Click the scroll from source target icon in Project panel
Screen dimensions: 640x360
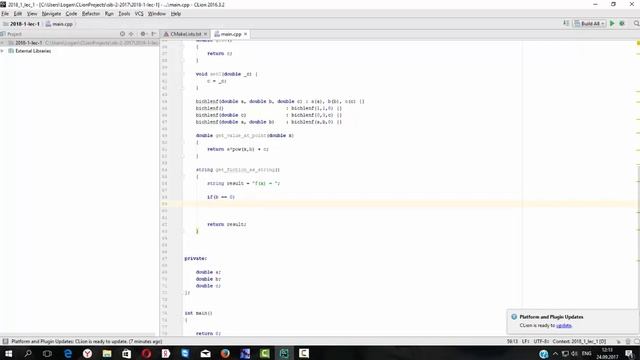tap(122, 34)
